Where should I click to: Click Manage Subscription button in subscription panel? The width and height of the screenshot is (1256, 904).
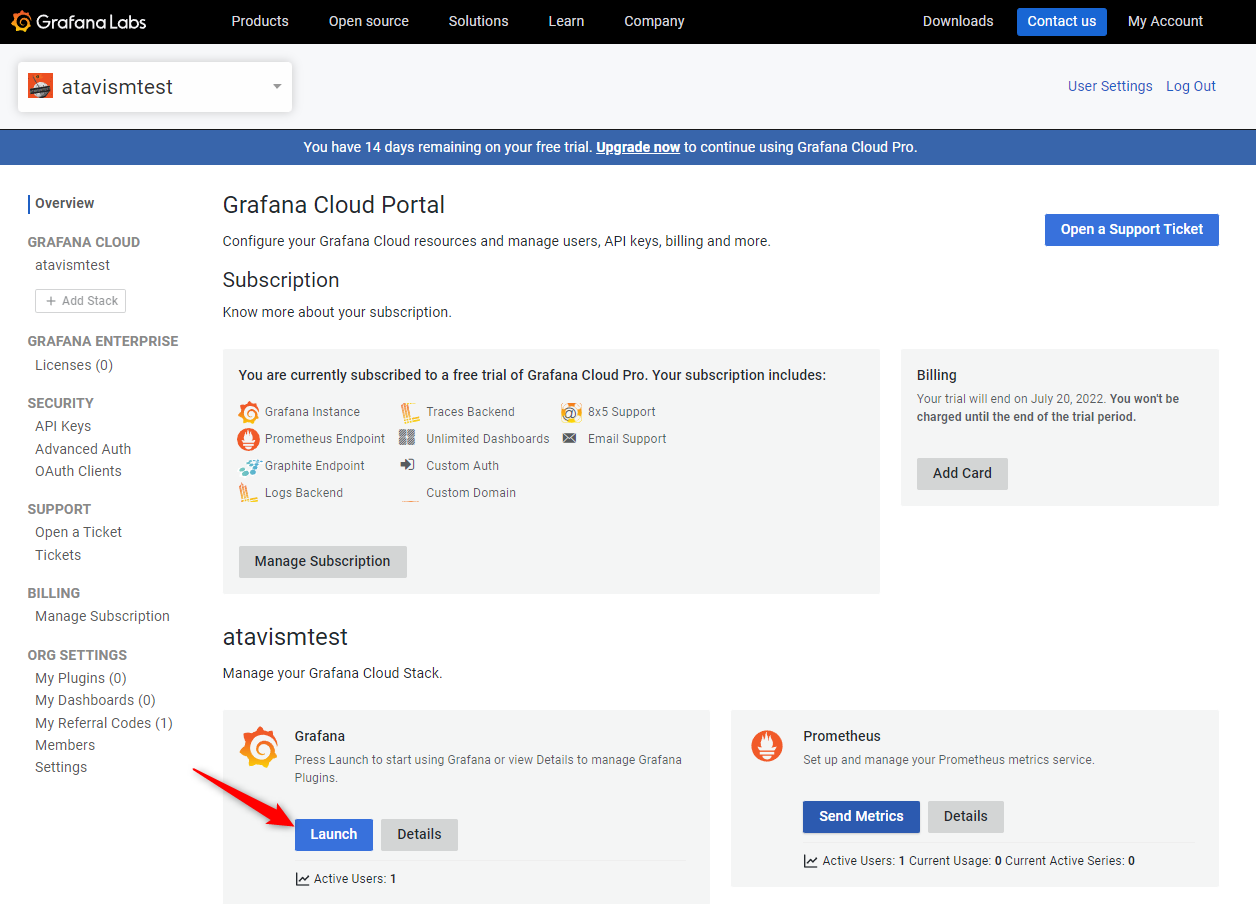pos(322,561)
